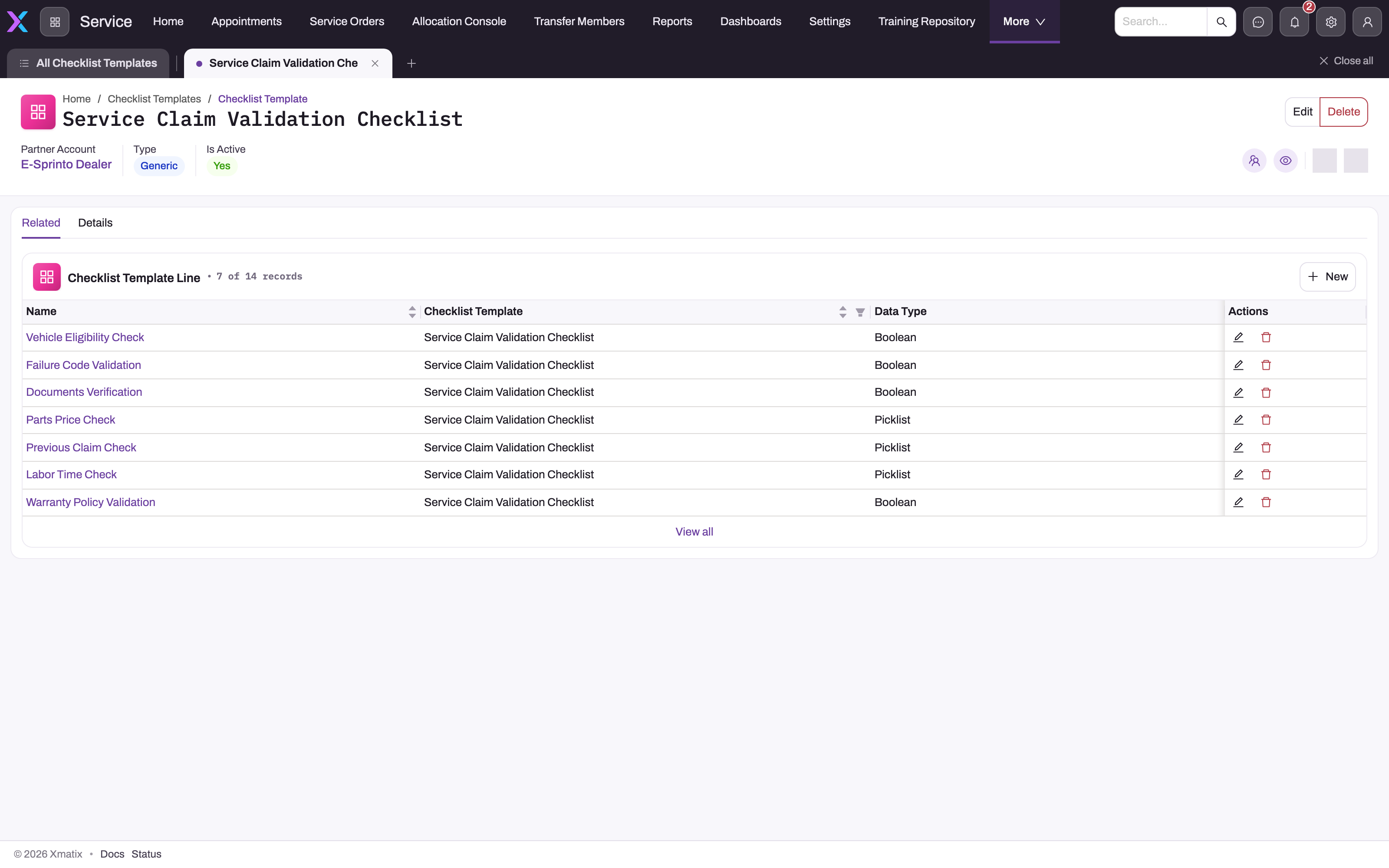This screenshot has height=868, width=1389.
Task: Click the Xmatix logo icon
Action: (x=17, y=22)
